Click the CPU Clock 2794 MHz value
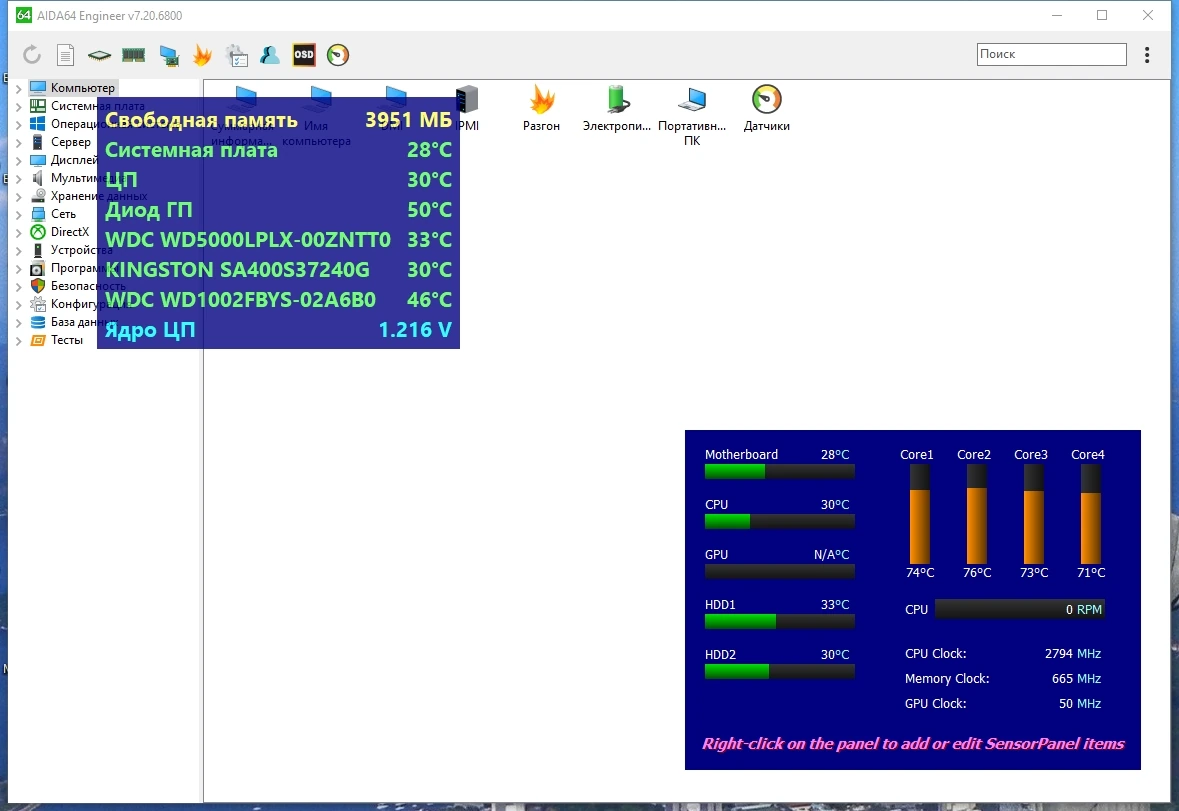Image resolution: width=1179 pixels, height=811 pixels. pyautogui.click(x=1073, y=654)
